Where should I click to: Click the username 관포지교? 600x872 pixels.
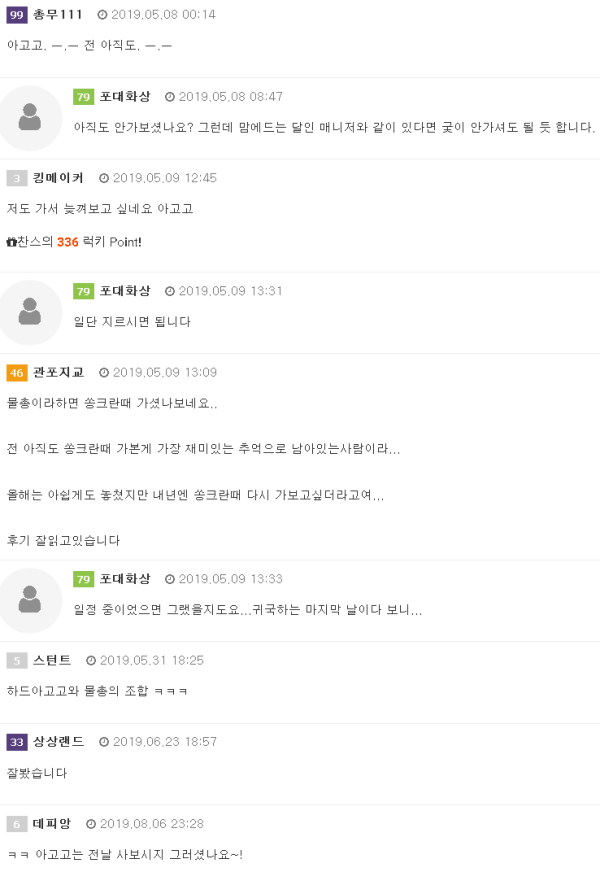[x=59, y=373]
